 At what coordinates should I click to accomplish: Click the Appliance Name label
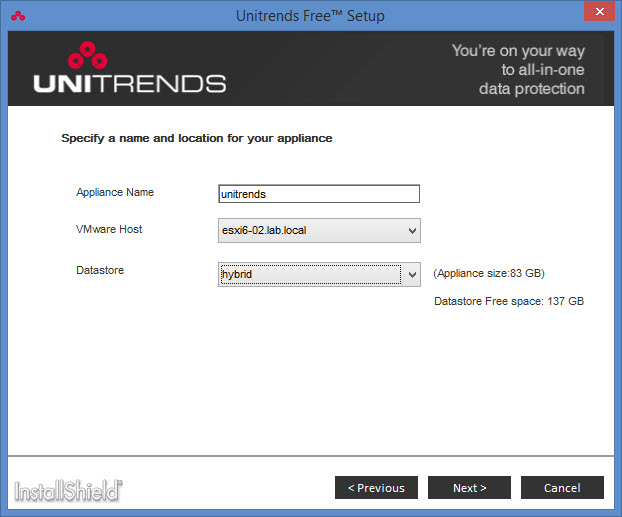pyautogui.click(x=115, y=192)
